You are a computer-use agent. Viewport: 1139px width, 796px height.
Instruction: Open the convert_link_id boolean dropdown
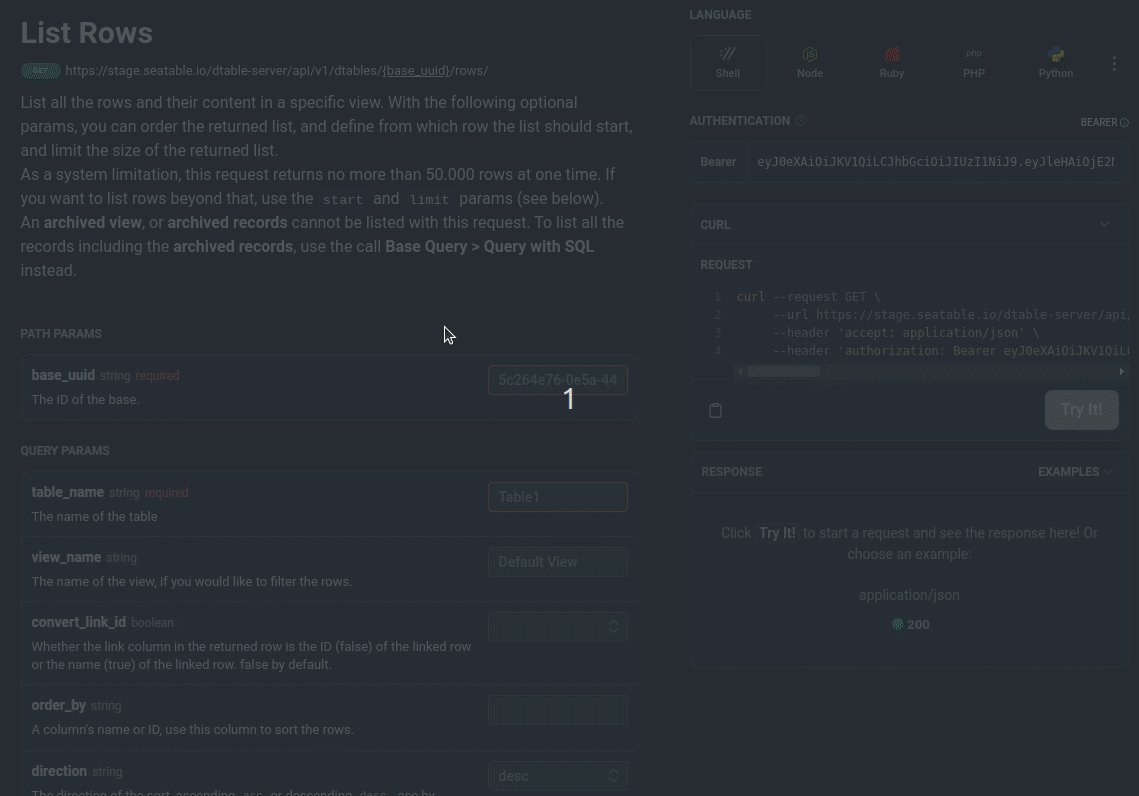[558, 628]
